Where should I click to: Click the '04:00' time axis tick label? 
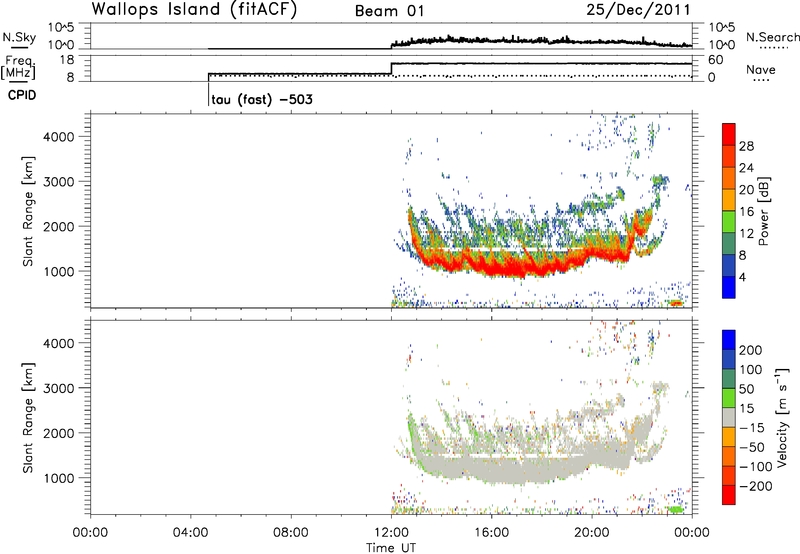(x=190, y=533)
